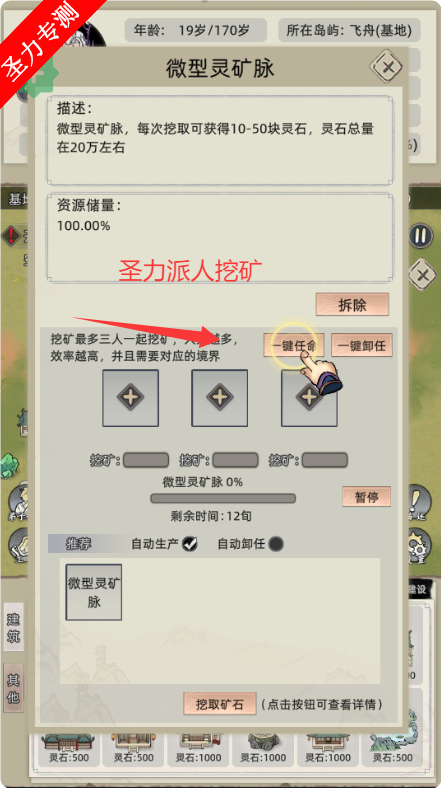441x788 pixels.
Task: Add a miner to the first slot
Action: (x=131, y=398)
